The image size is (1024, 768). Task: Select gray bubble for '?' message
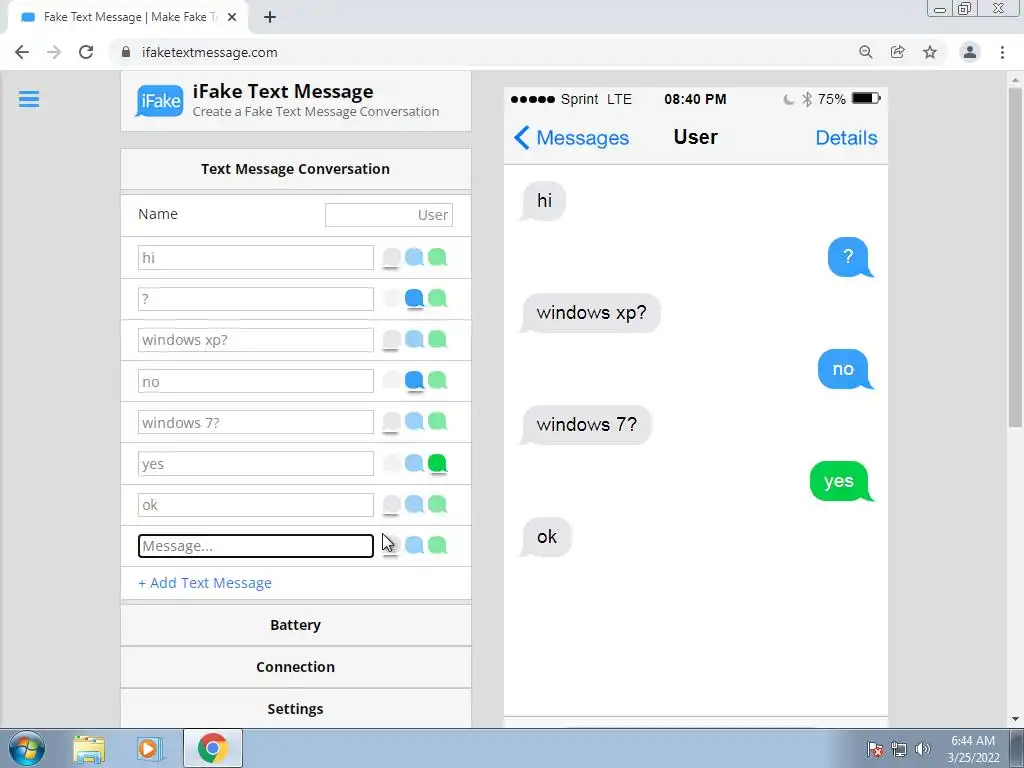391,298
